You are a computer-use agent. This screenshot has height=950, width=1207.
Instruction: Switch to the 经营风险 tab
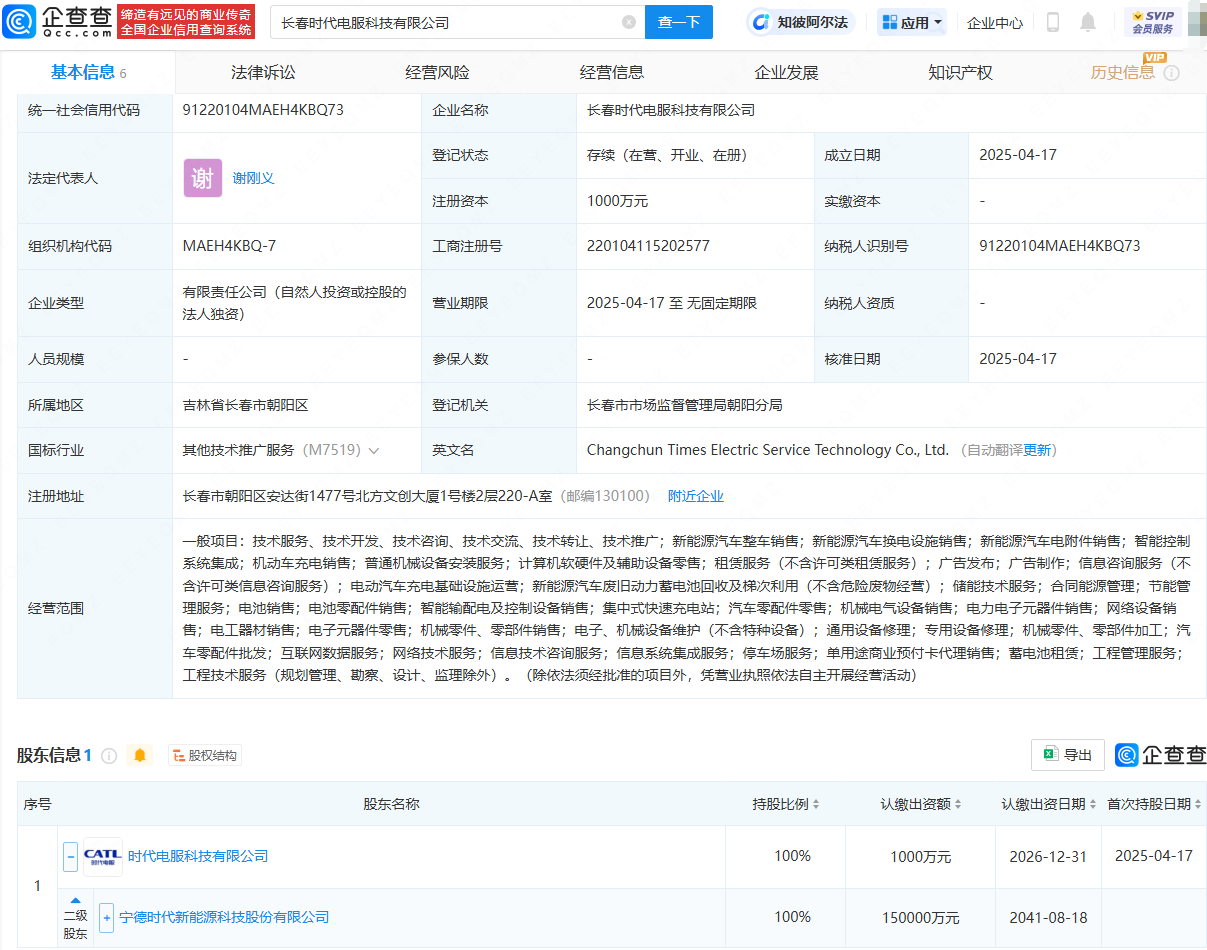pyautogui.click(x=437, y=72)
